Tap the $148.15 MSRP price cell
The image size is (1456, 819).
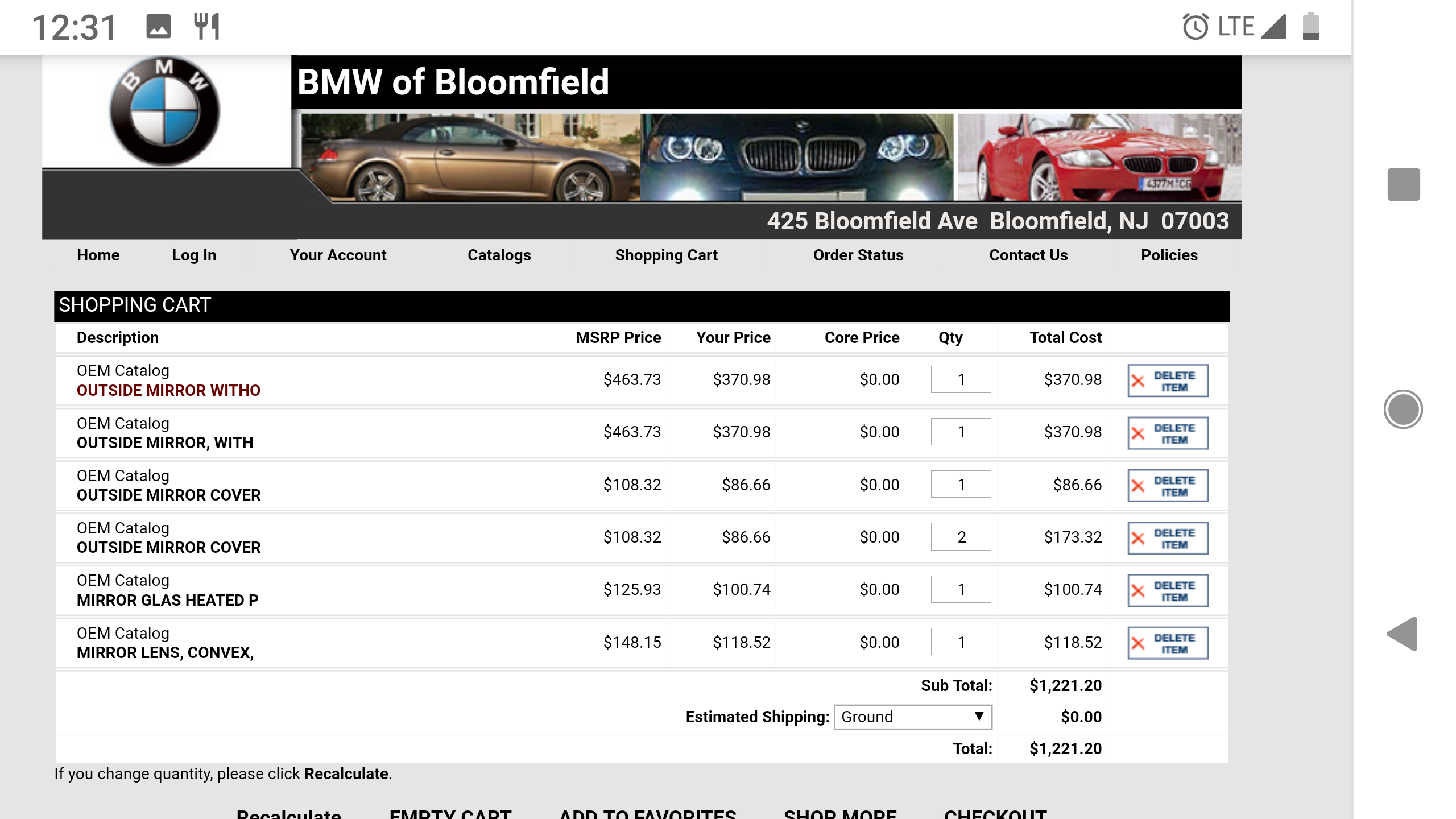(632, 643)
